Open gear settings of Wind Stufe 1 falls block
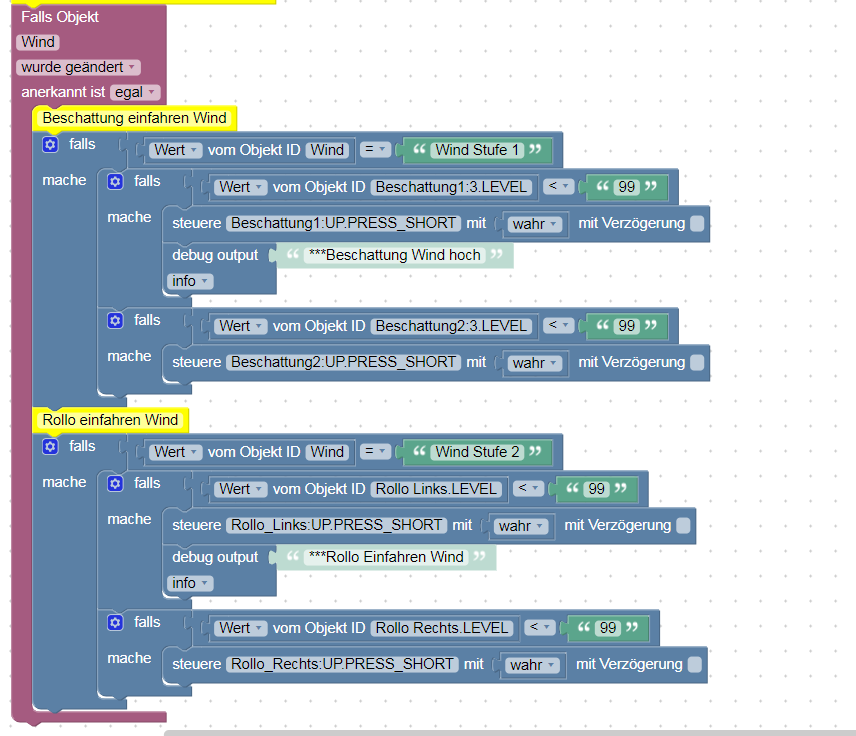Screen dimensions: 856x736 coord(50,145)
